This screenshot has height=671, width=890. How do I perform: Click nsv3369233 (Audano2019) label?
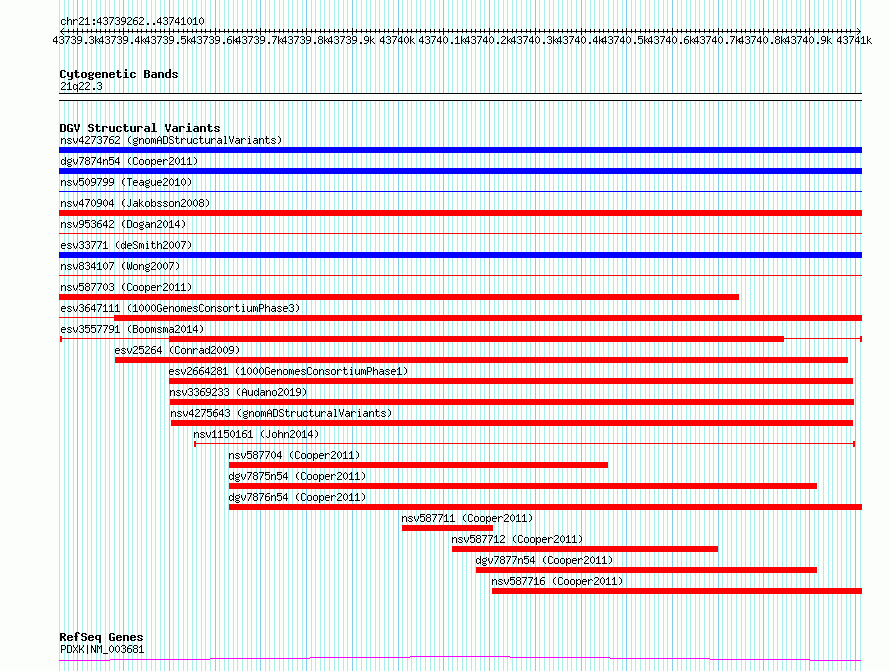[x=238, y=392]
